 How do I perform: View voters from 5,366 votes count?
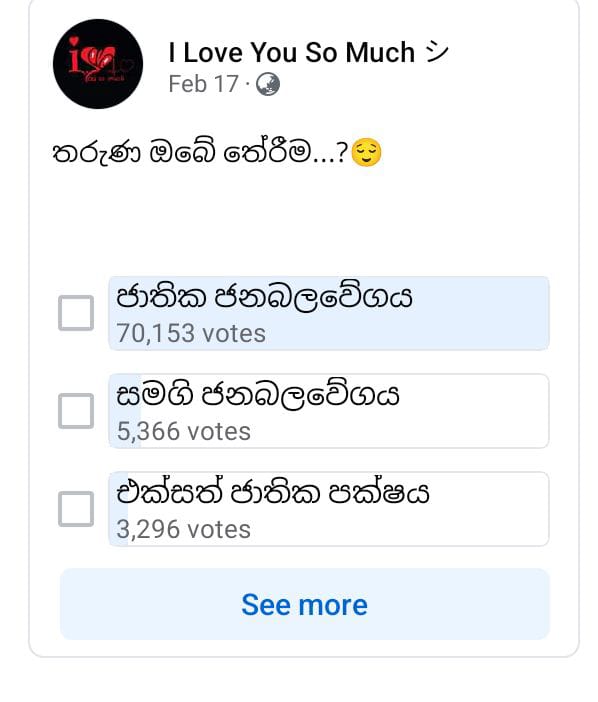(184, 432)
